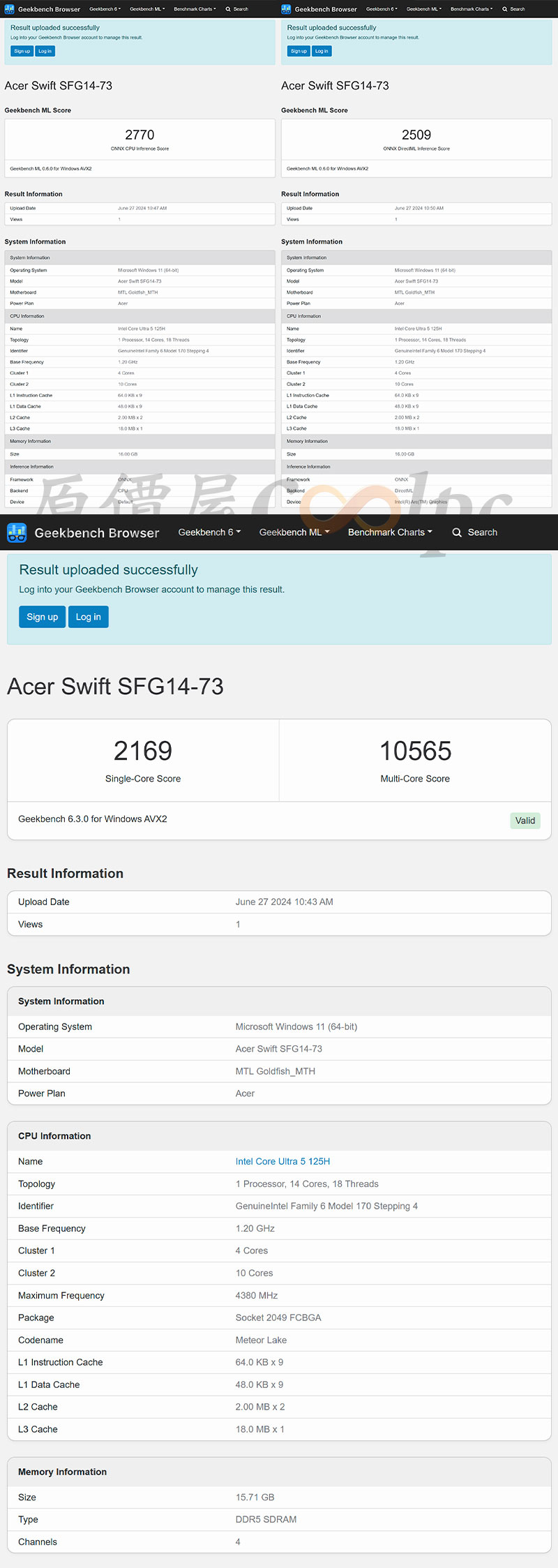The height and width of the screenshot is (1568, 558).
Task: Click the '16.00 GB' memory size on 2770 page
Action: pos(128,454)
